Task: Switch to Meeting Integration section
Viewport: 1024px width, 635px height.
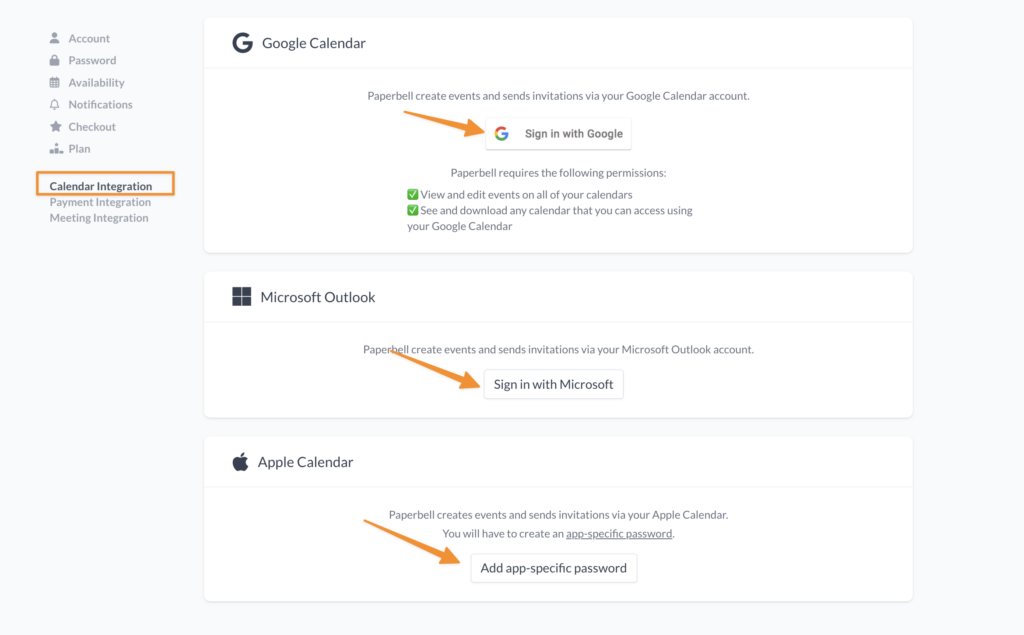Action: pyautogui.click(x=99, y=218)
